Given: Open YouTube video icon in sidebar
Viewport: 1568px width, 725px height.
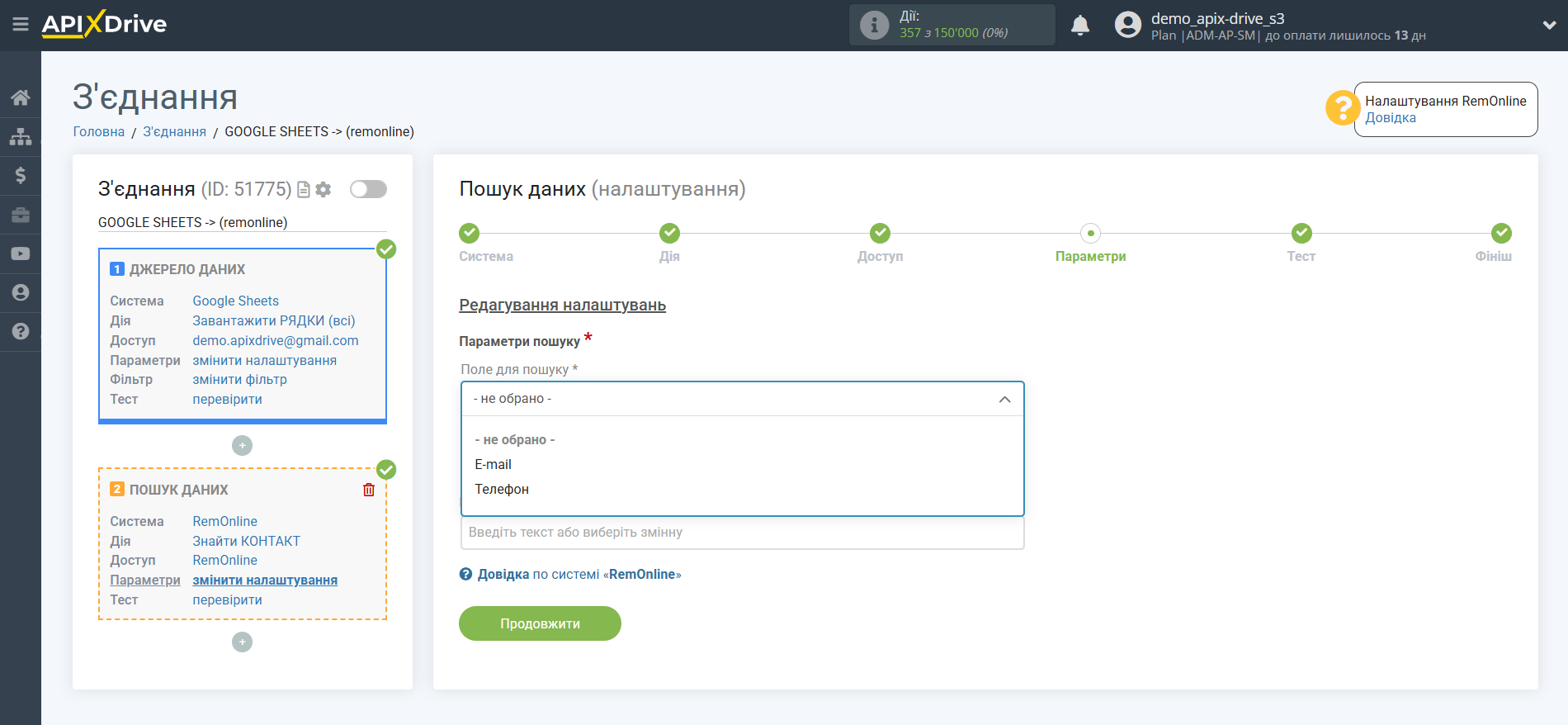Looking at the screenshot, I should point(21,254).
